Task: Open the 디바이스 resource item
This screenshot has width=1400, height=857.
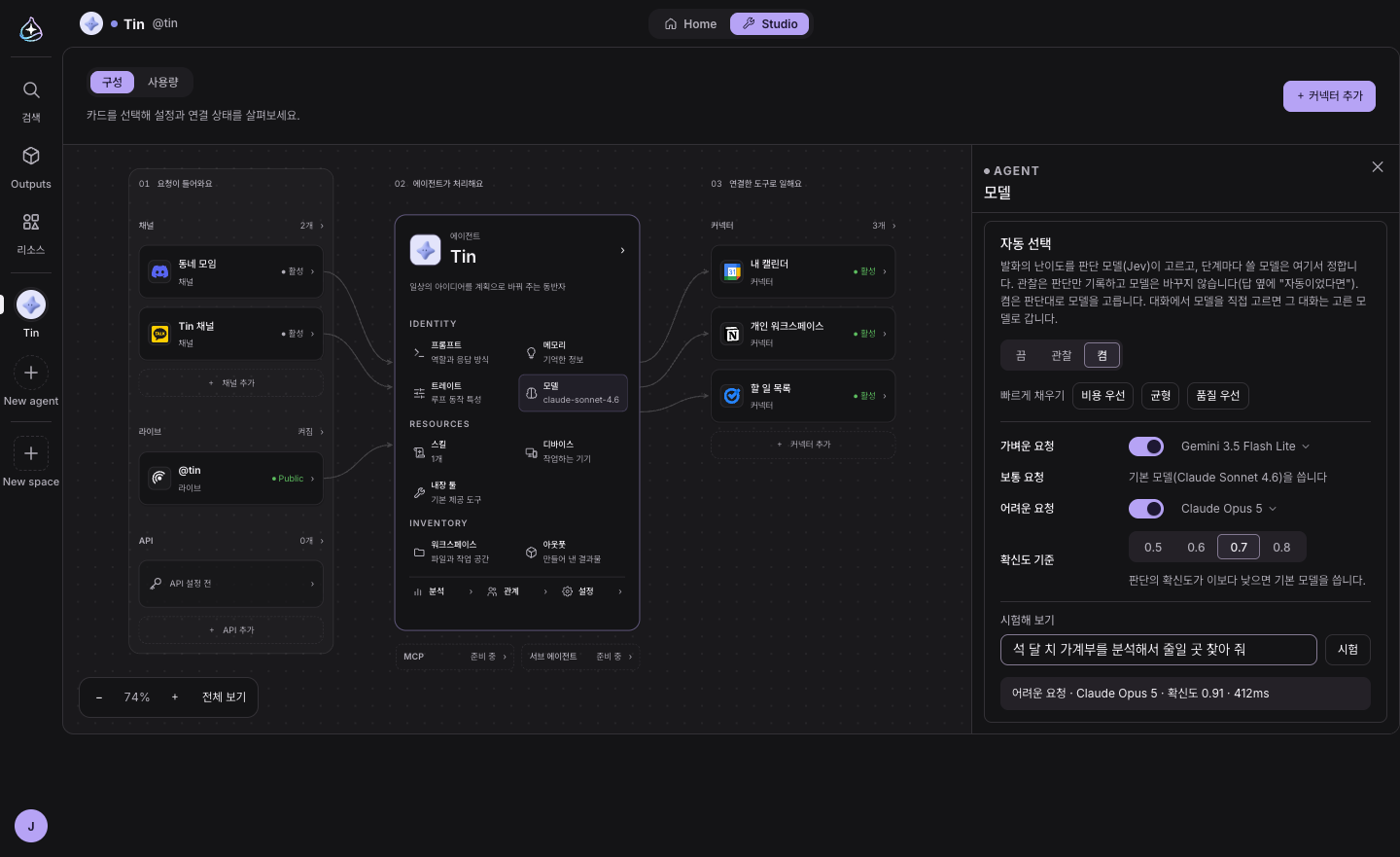Action: click(574, 451)
